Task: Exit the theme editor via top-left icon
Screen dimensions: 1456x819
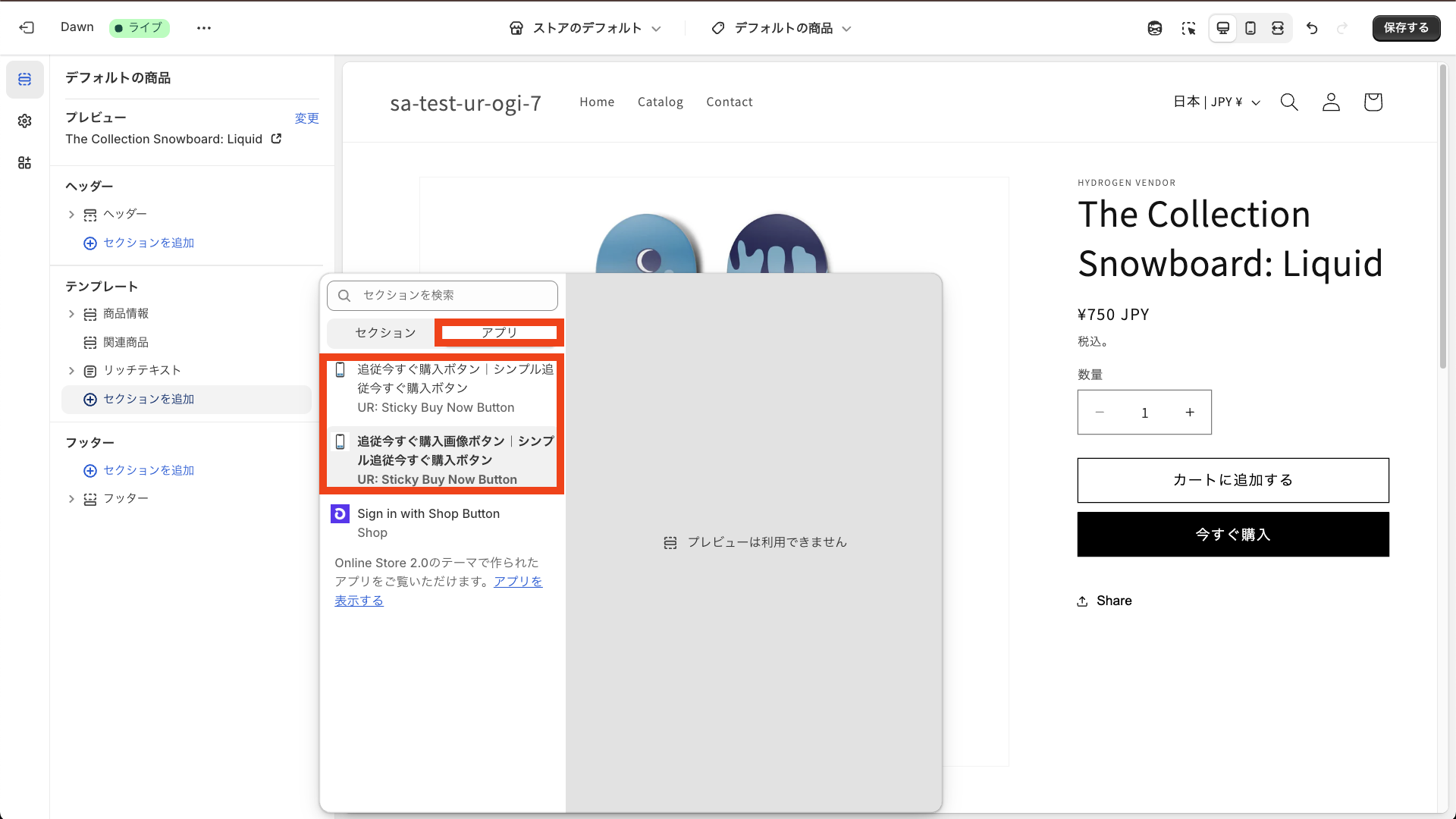Action: pos(27,27)
